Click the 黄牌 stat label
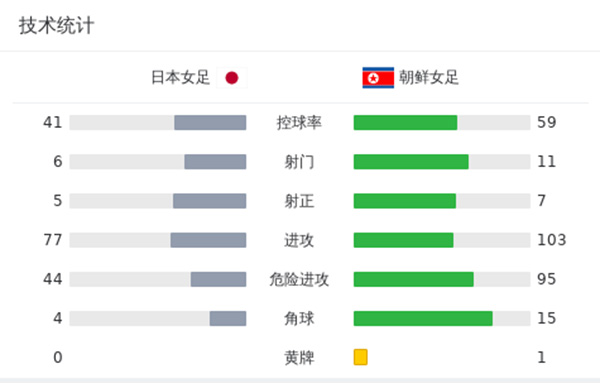 tap(299, 358)
